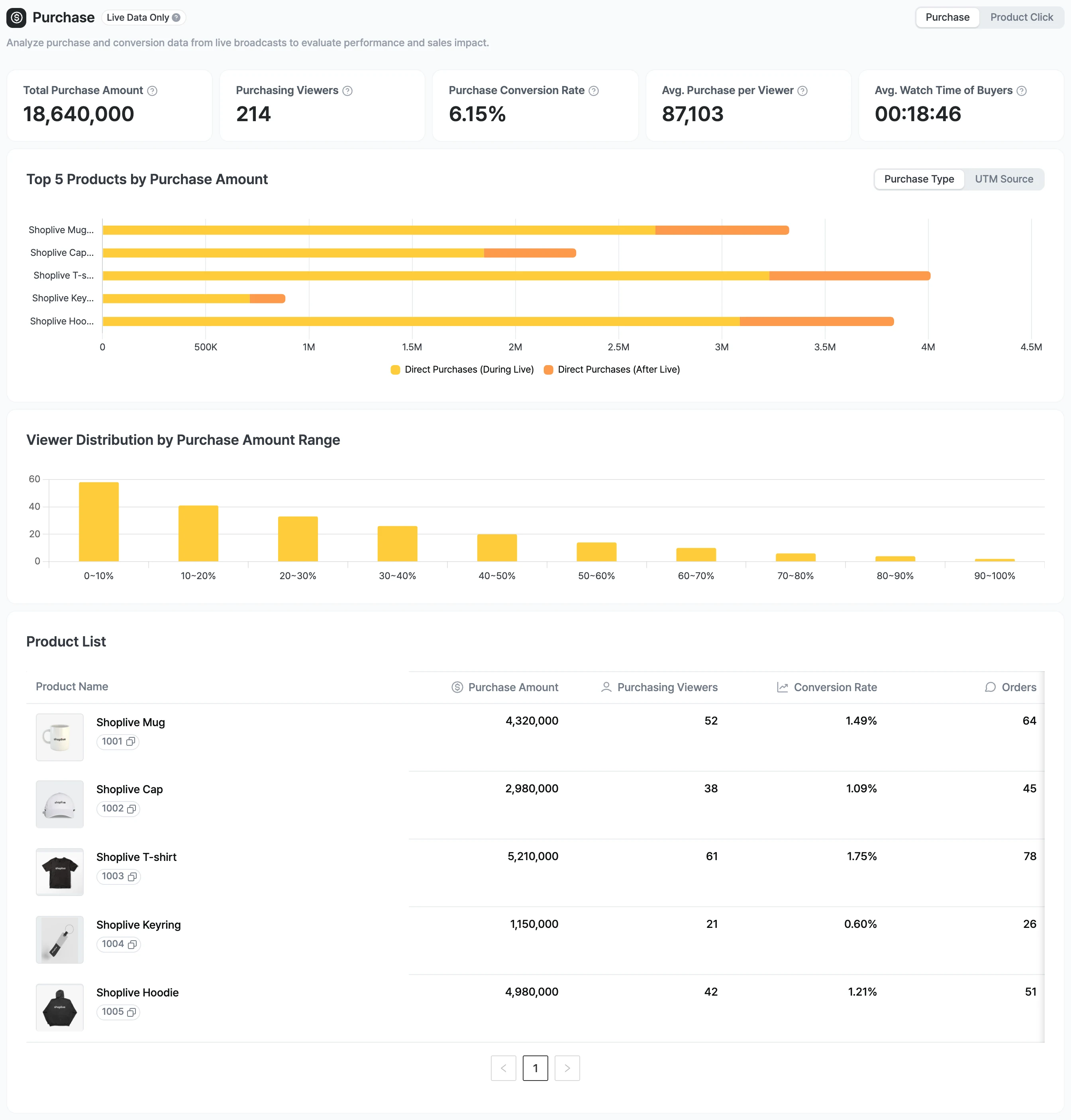Go to previous page arrow button
The image size is (1071, 1120).
click(504, 1068)
